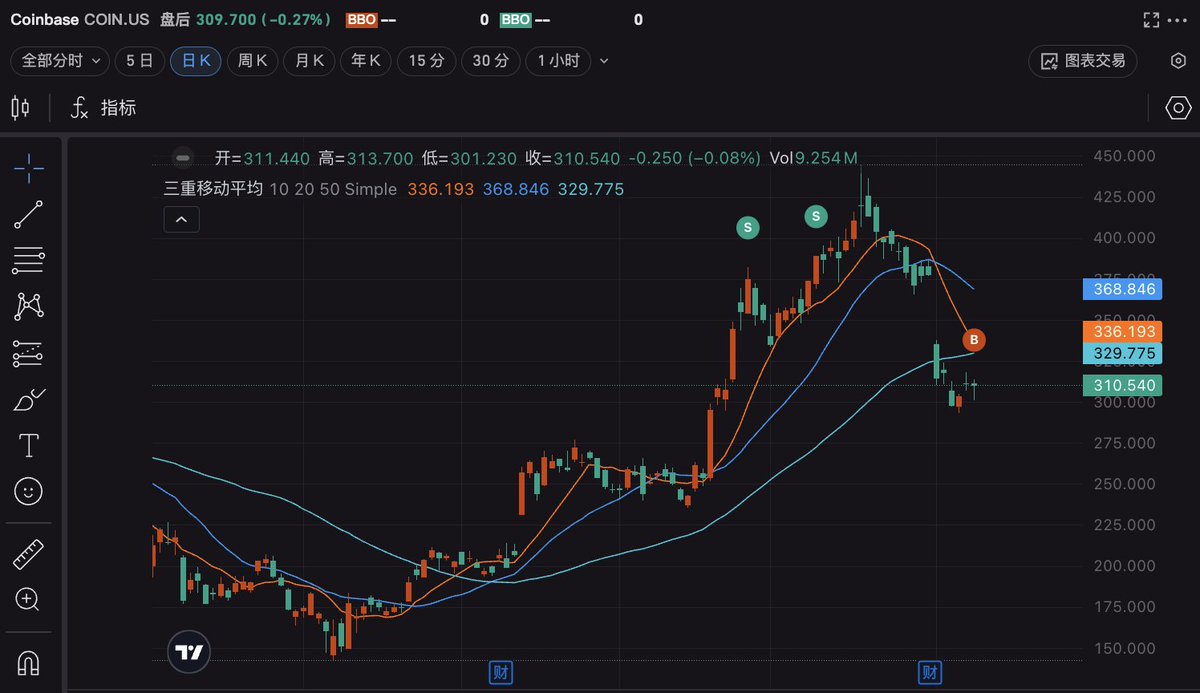Viewport: 1200px width, 693px height.
Task: Open the 图表交易 chart trading button
Action: click(x=1084, y=61)
